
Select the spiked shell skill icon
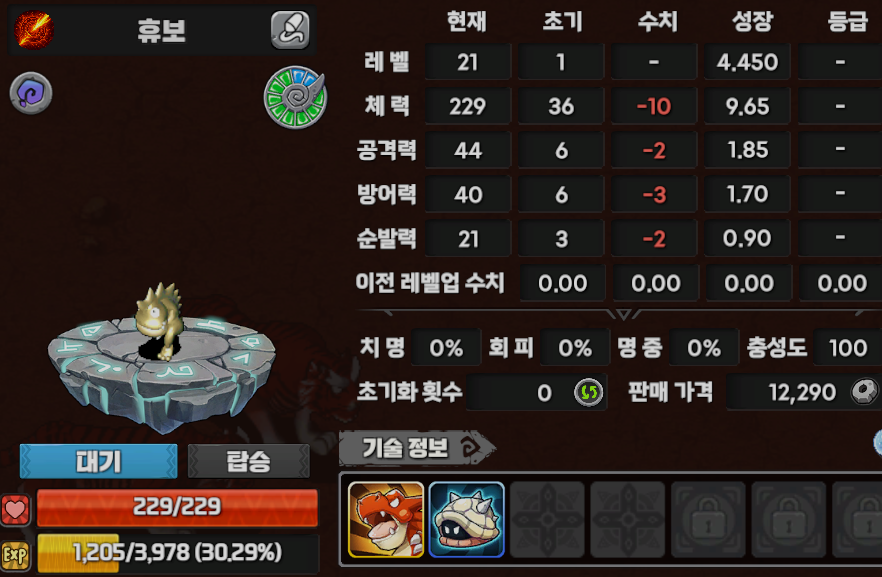tap(467, 520)
